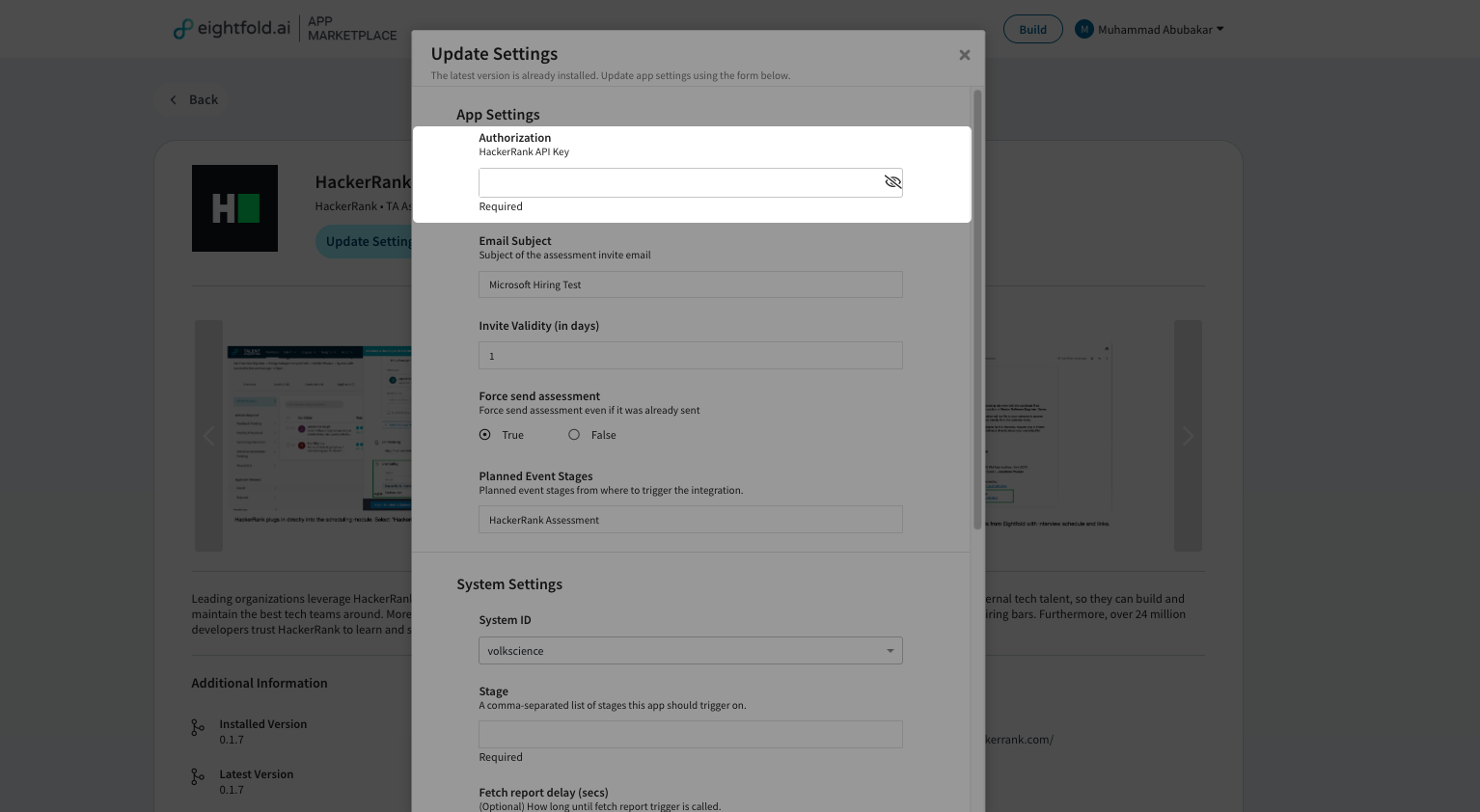This screenshot has height=812, width=1480.
Task: Click the Invite Validity days field
Action: tap(690, 356)
